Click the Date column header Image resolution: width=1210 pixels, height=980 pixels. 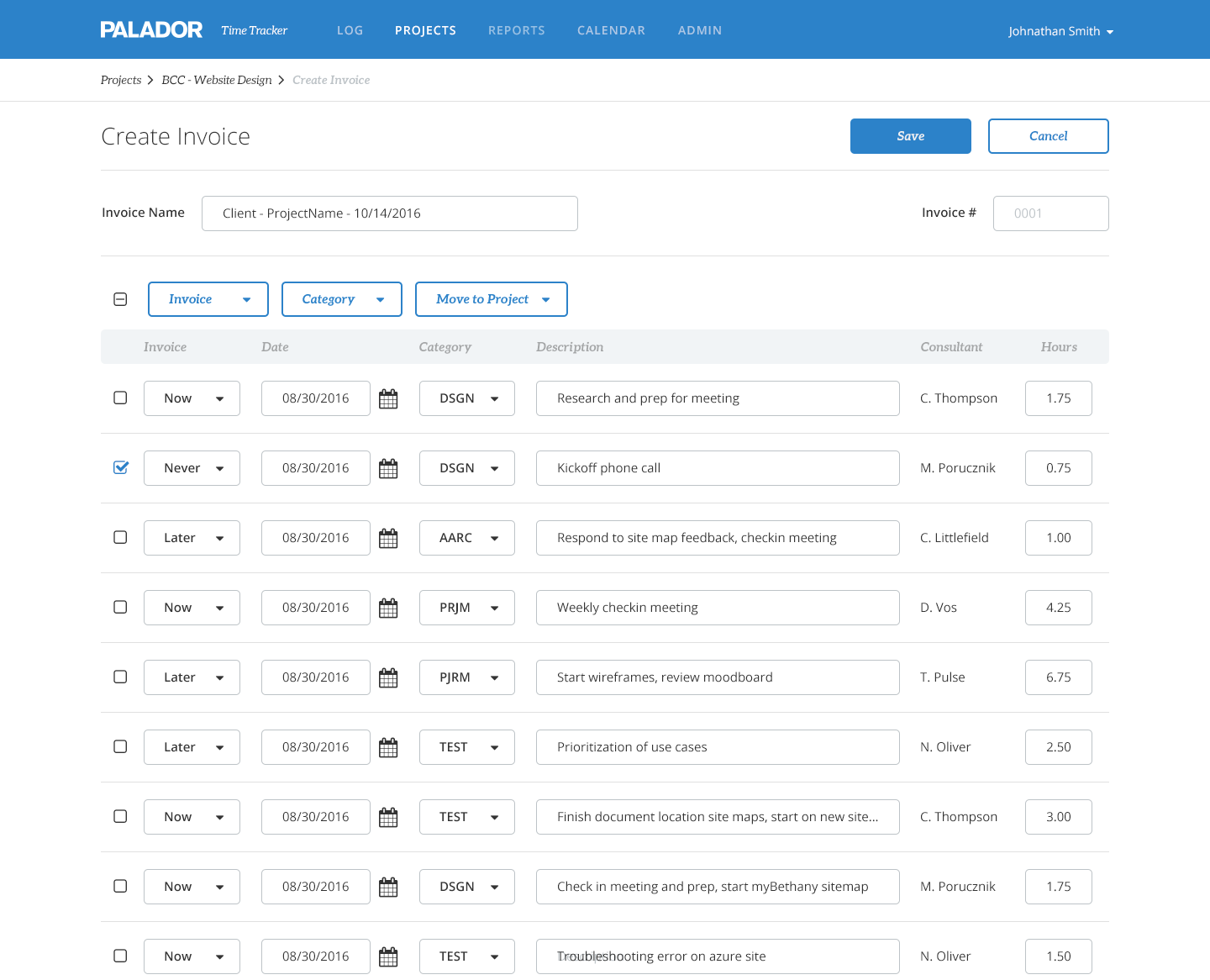pyautogui.click(x=275, y=347)
